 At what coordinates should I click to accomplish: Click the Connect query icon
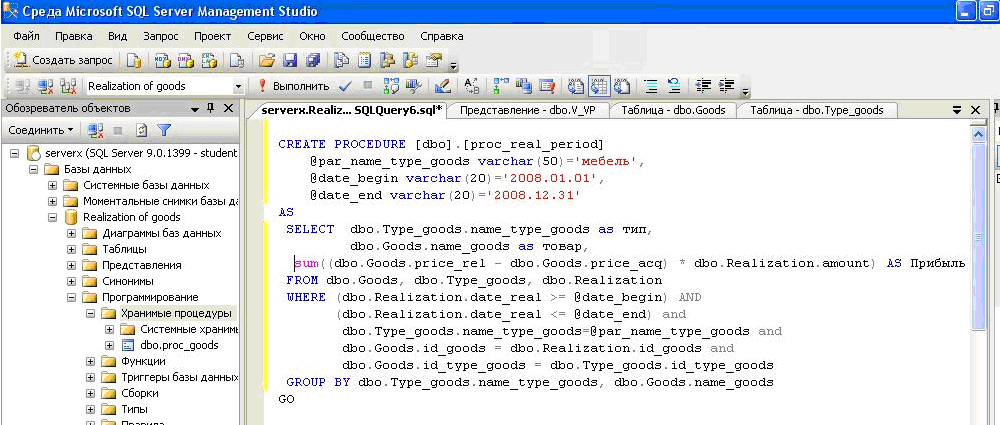click(x=22, y=86)
